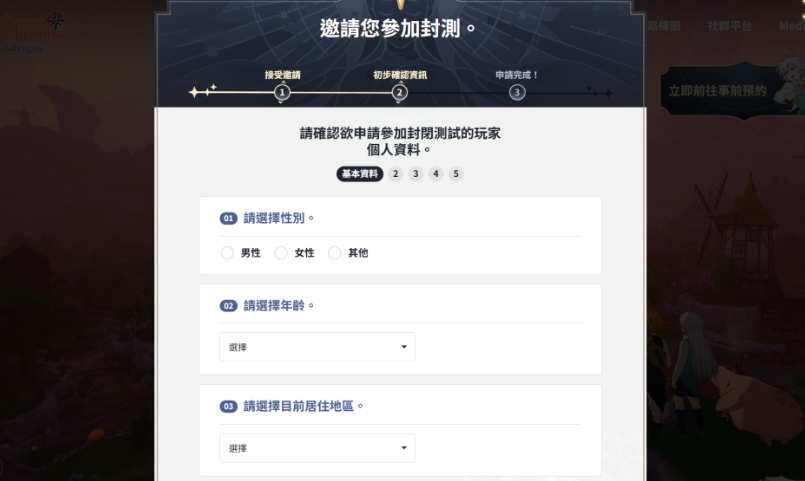Go to form page 5
The width and height of the screenshot is (805, 481).
456,174
